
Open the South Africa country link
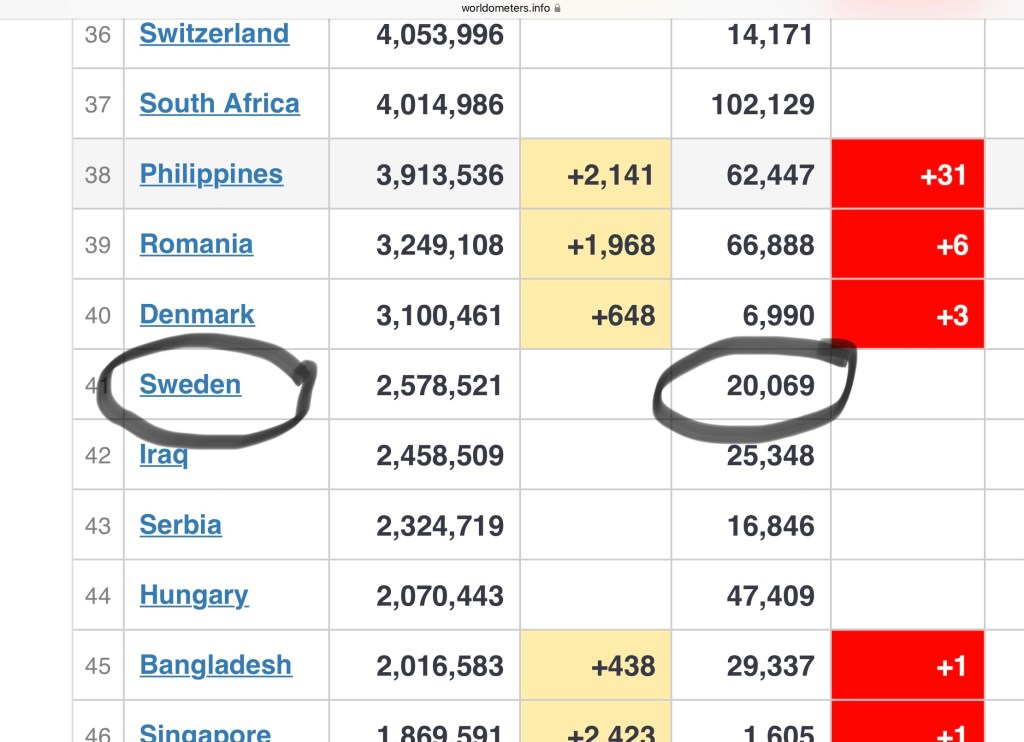pyautogui.click(x=219, y=104)
